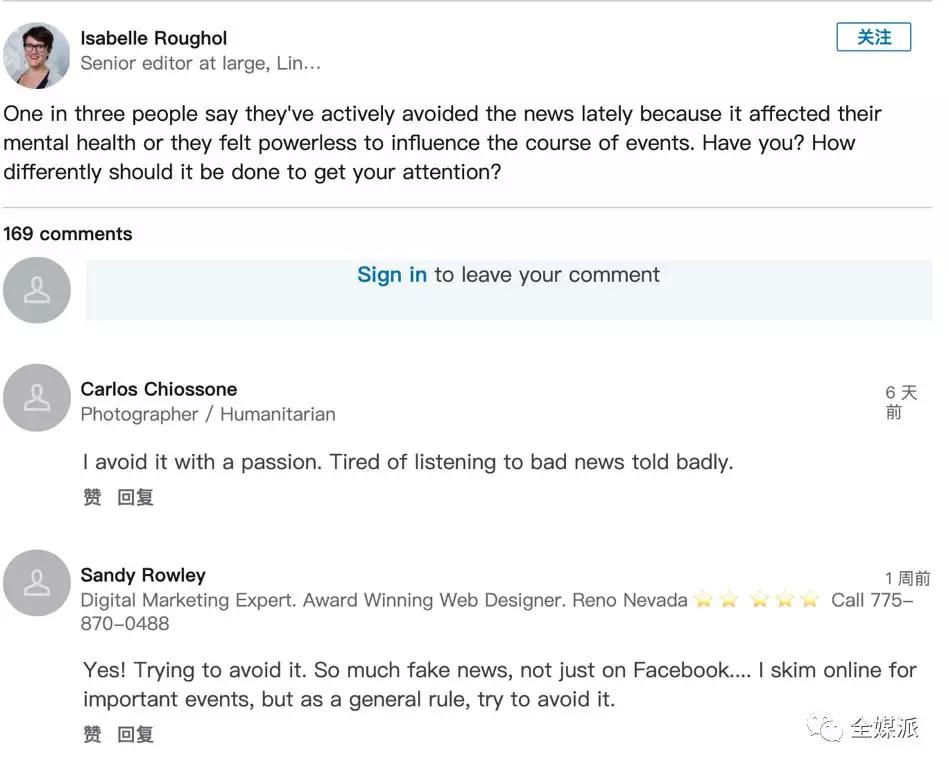The image size is (949, 769).
Task: Click the 1 周前 timestamp on Sandy's comment
Action: (x=907, y=578)
